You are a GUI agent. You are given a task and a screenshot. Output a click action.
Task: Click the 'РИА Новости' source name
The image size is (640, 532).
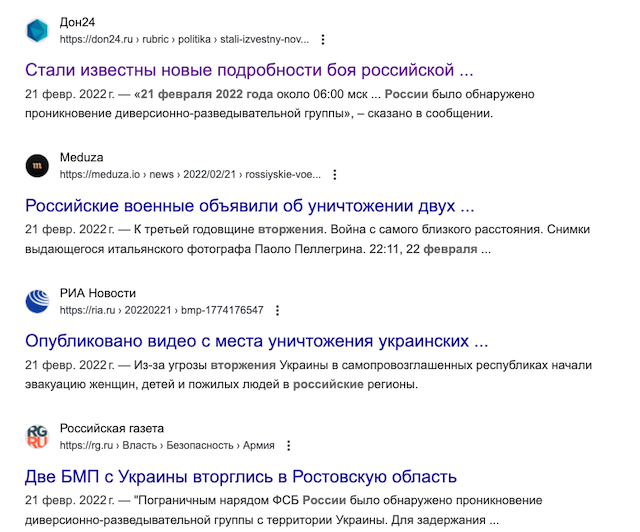click(x=98, y=293)
